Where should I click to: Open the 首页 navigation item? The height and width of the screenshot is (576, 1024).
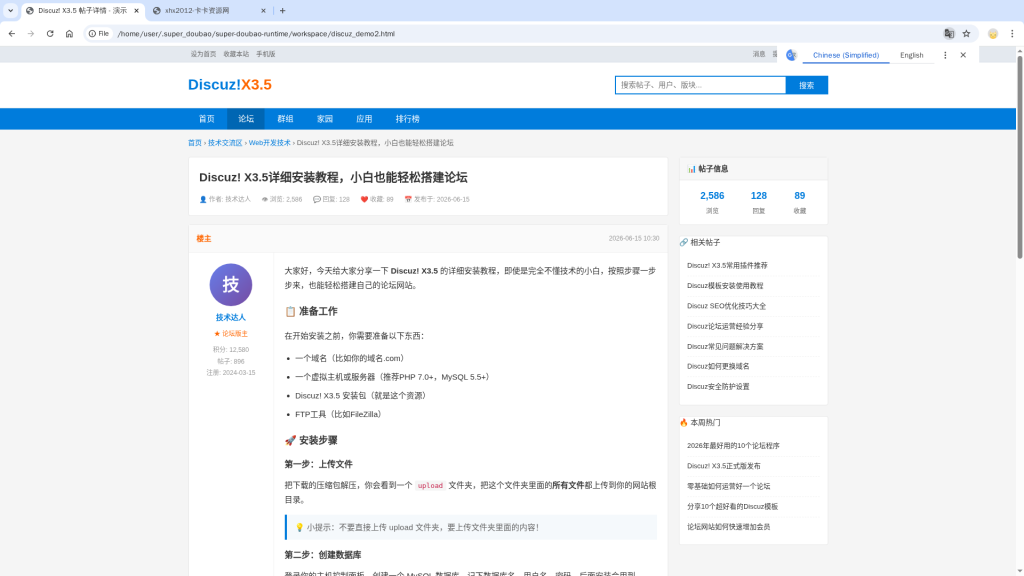click(206, 119)
